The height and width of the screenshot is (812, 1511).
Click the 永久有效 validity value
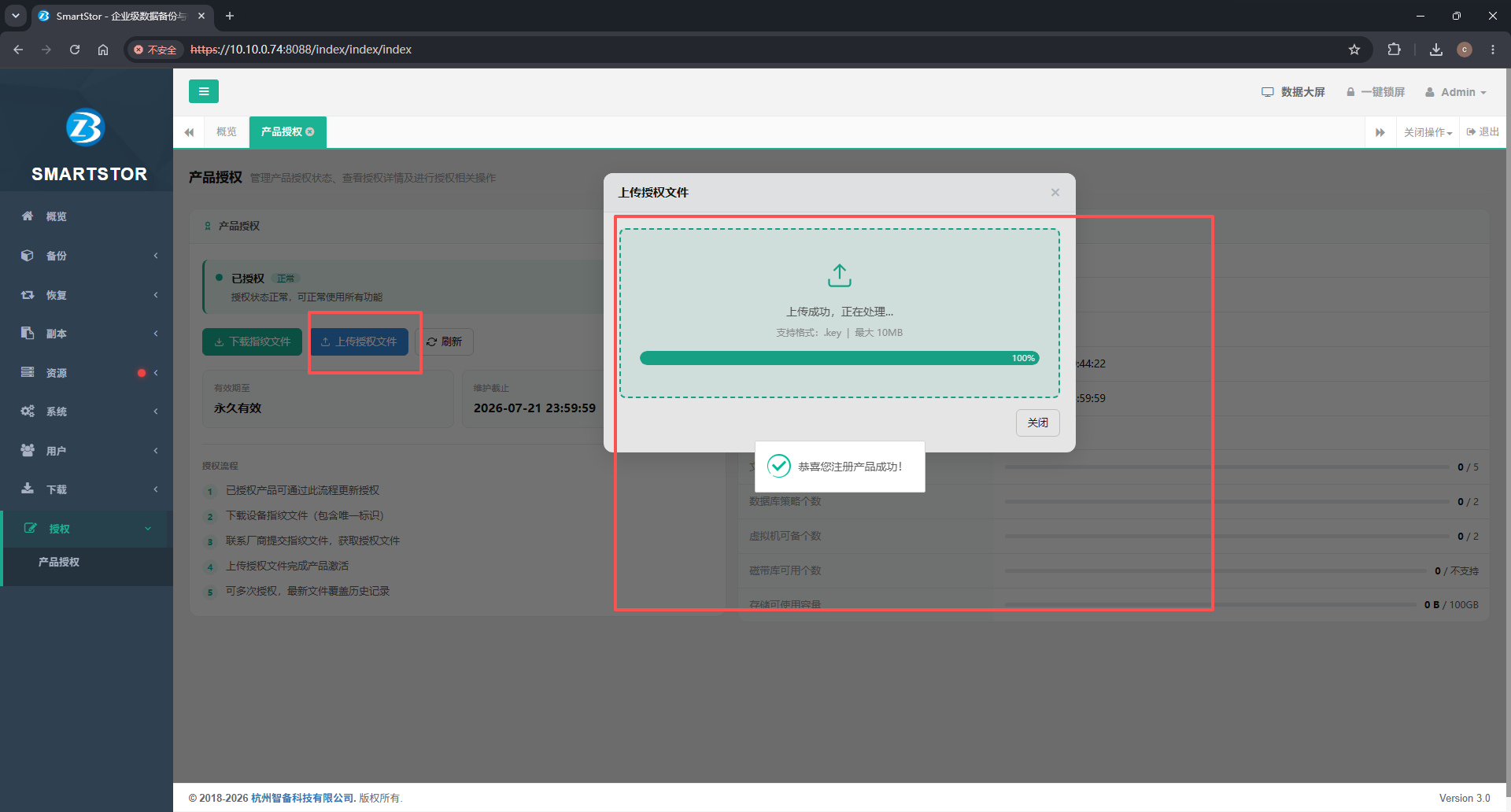(x=238, y=408)
